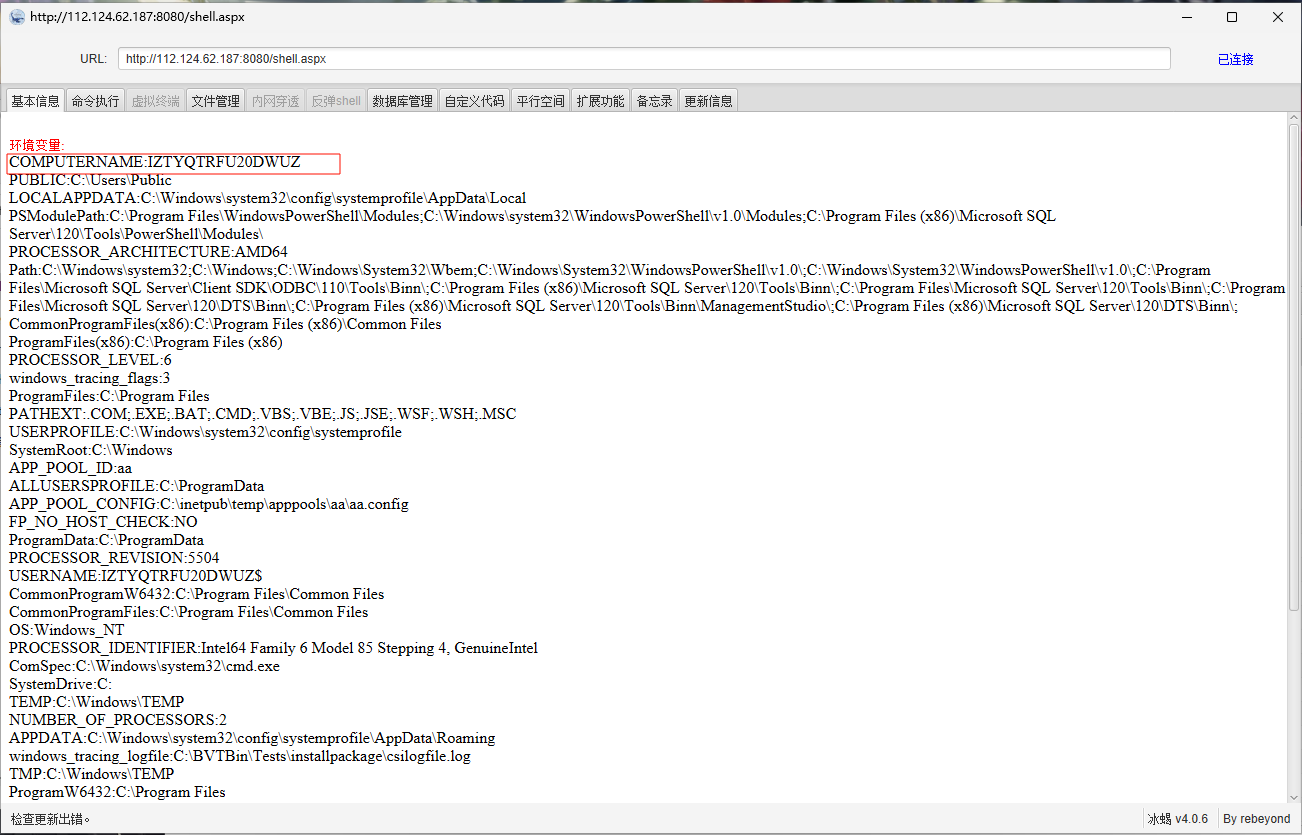Click the windows_tracing_flags:3 entry
This screenshot has height=835, width=1302.
(x=89, y=378)
